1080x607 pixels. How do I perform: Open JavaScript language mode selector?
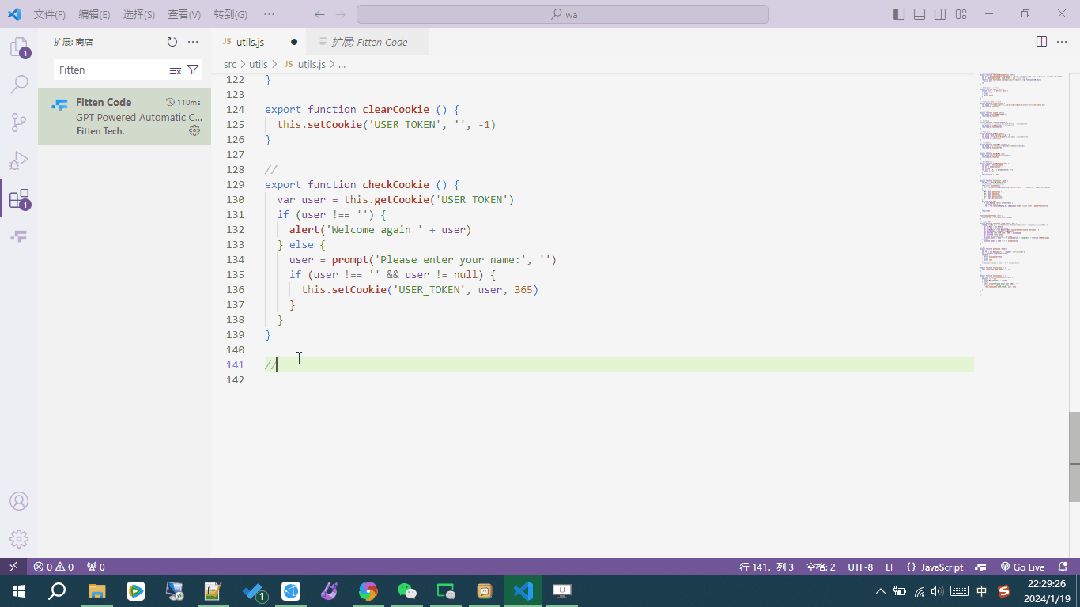pyautogui.click(x=935, y=567)
